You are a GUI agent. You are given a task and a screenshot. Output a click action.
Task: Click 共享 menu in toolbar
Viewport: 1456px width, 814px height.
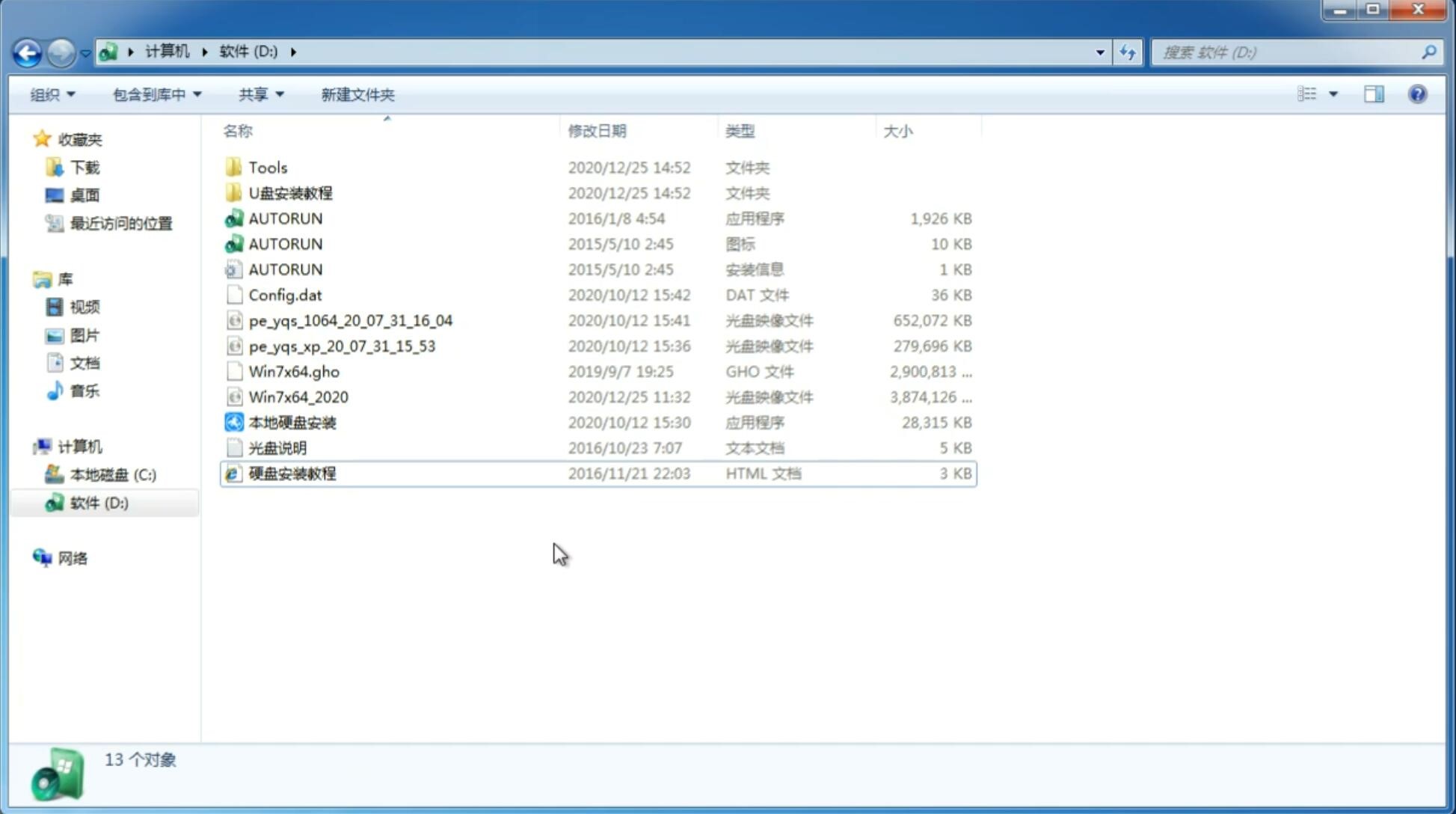point(258,94)
